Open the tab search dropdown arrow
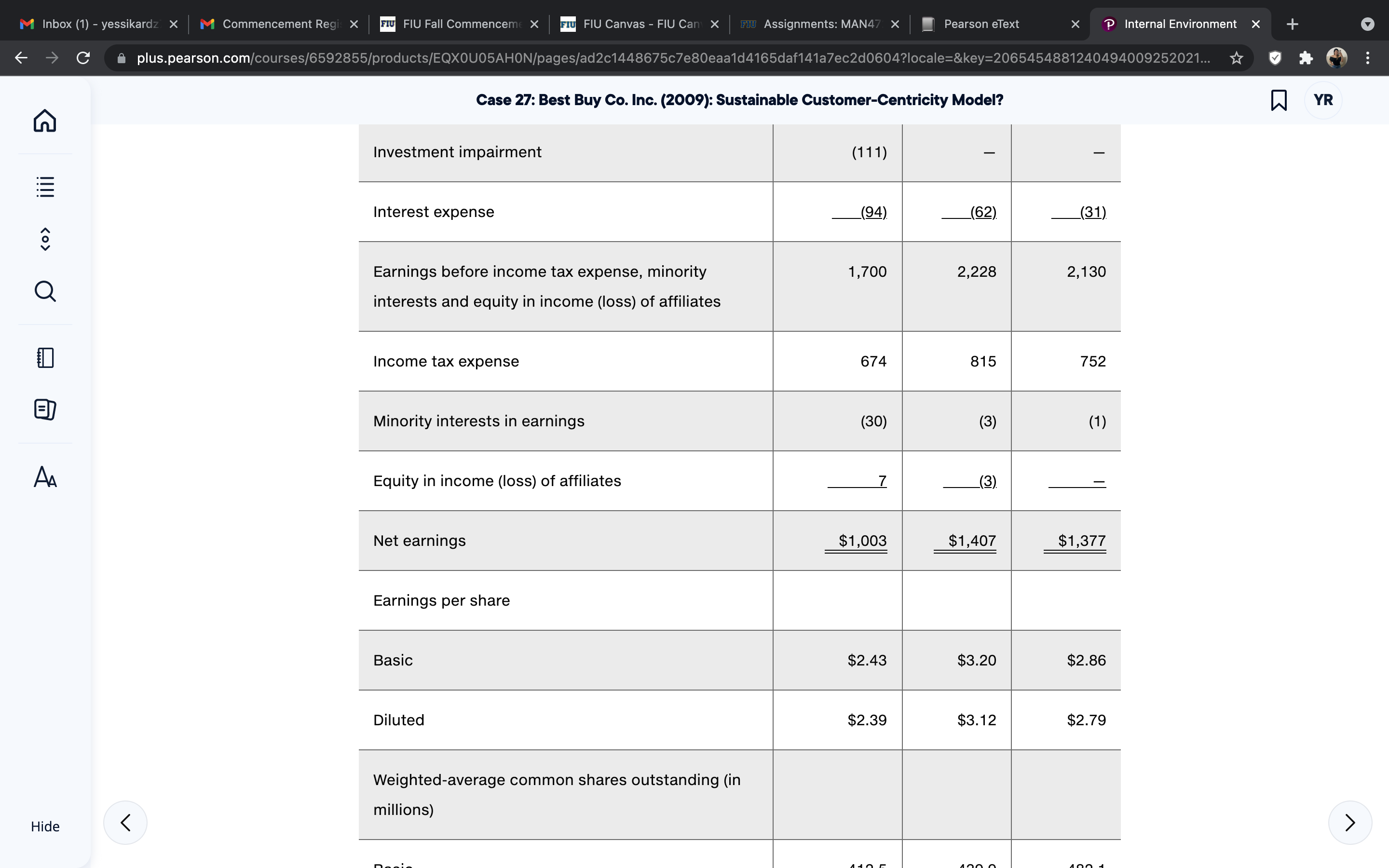Screen dimensions: 1389x868 [x=1368, y=24]
